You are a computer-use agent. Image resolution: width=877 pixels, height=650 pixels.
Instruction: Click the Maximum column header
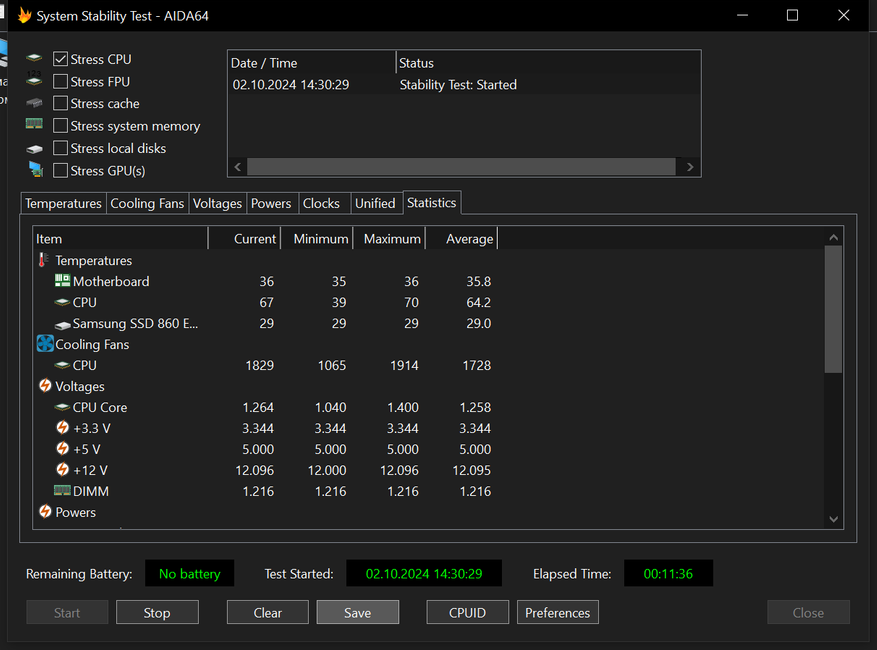coord(391,239)
